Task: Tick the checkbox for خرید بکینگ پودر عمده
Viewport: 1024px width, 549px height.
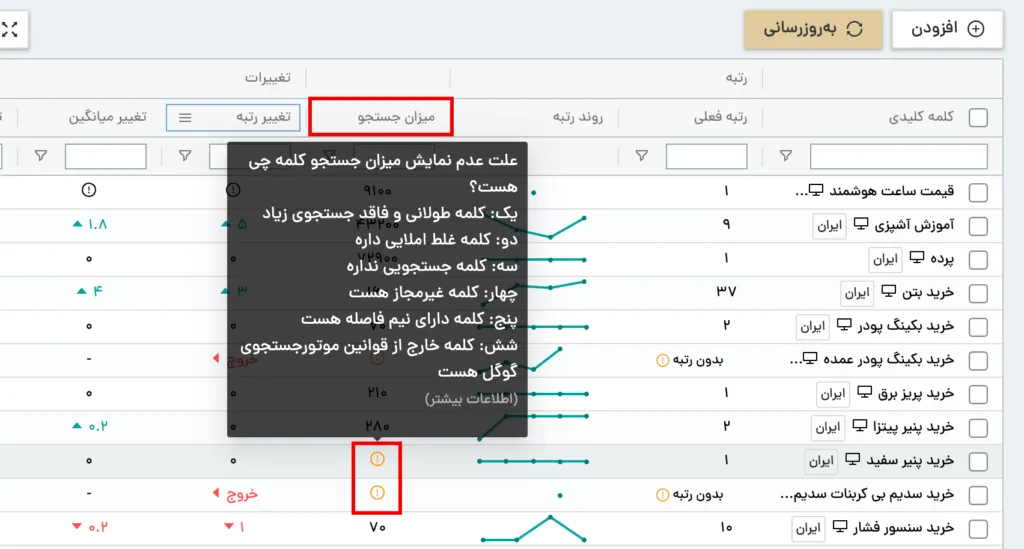Action: point(978,360)
